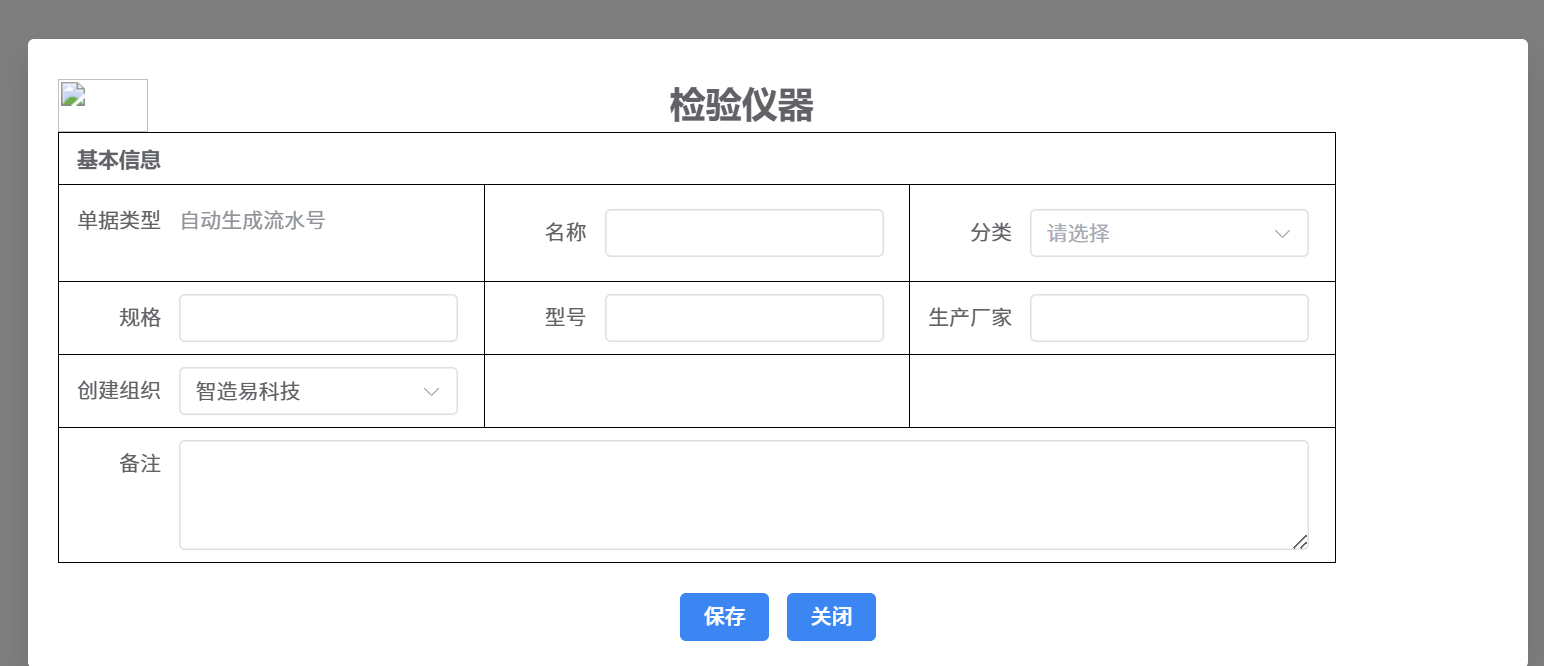Focus the 备注 remarks textarea

pos(743,495)
